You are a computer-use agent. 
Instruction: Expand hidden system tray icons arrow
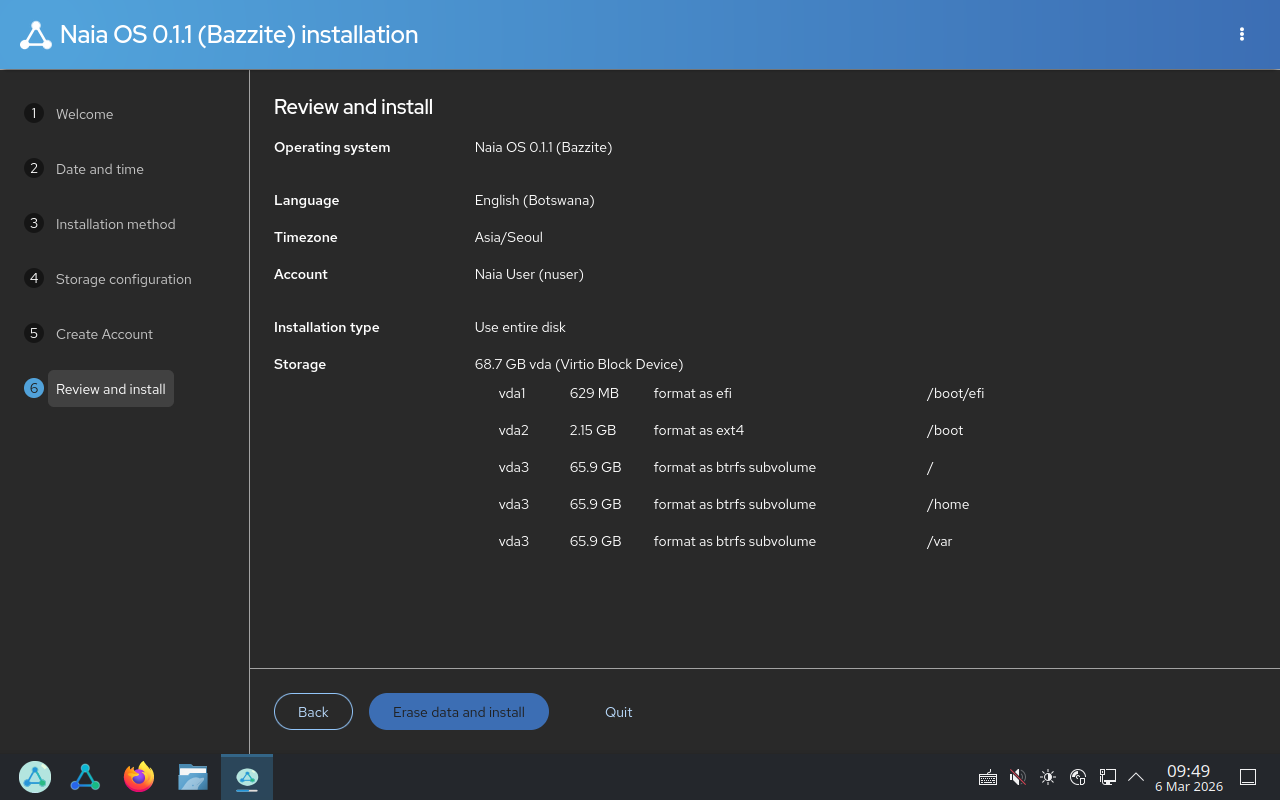click(1136, 777)
